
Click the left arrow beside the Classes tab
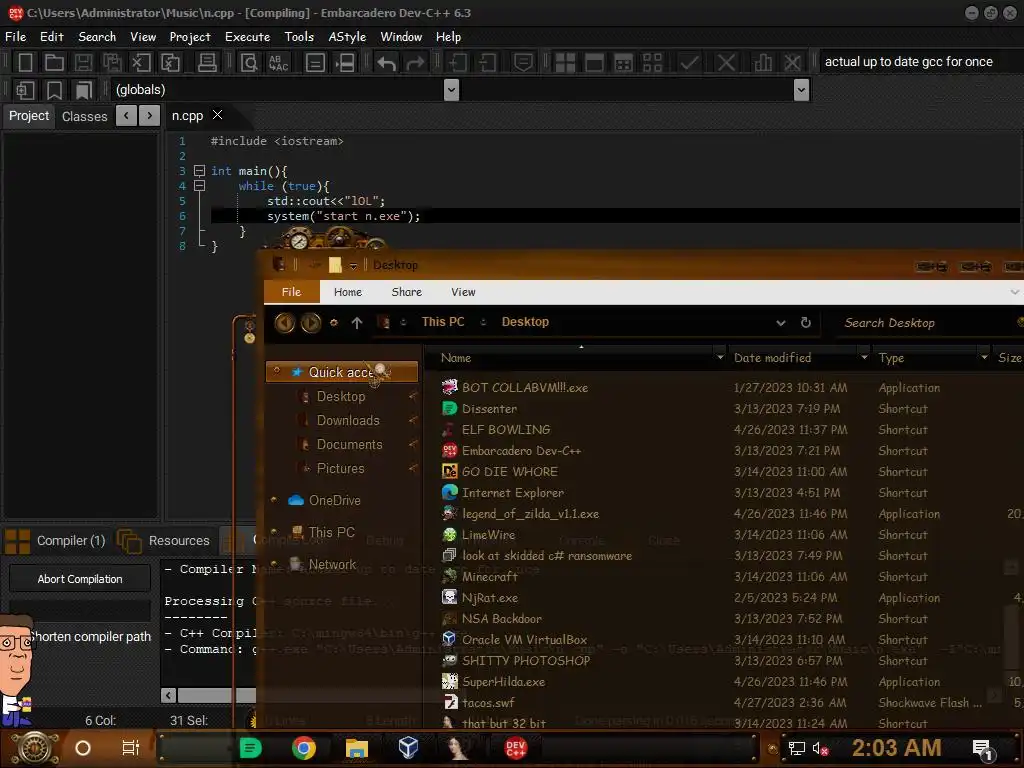click(126, 116)
